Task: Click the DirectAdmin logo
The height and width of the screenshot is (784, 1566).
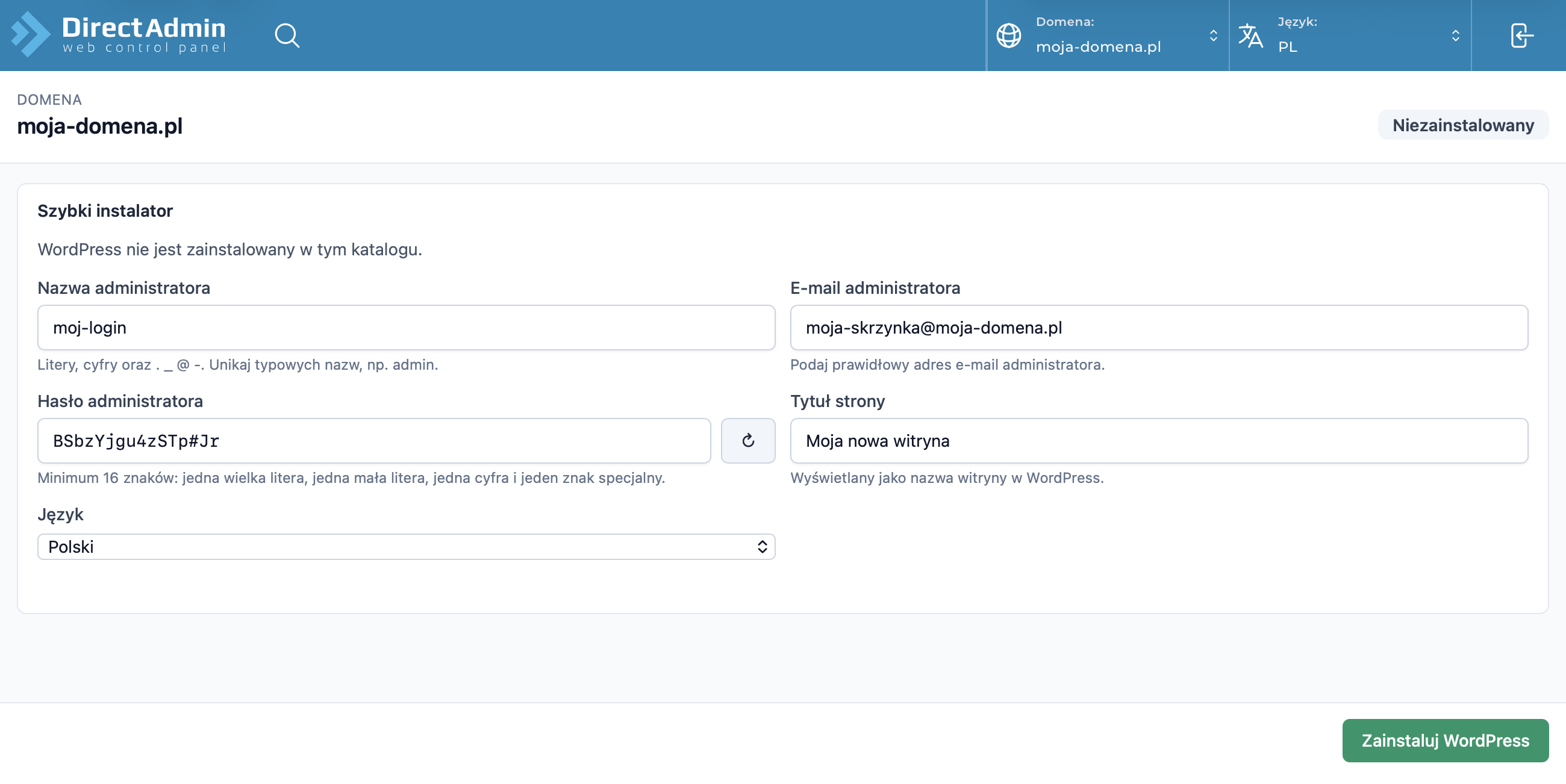Action: pyautogui.click(x=119, y=36)
